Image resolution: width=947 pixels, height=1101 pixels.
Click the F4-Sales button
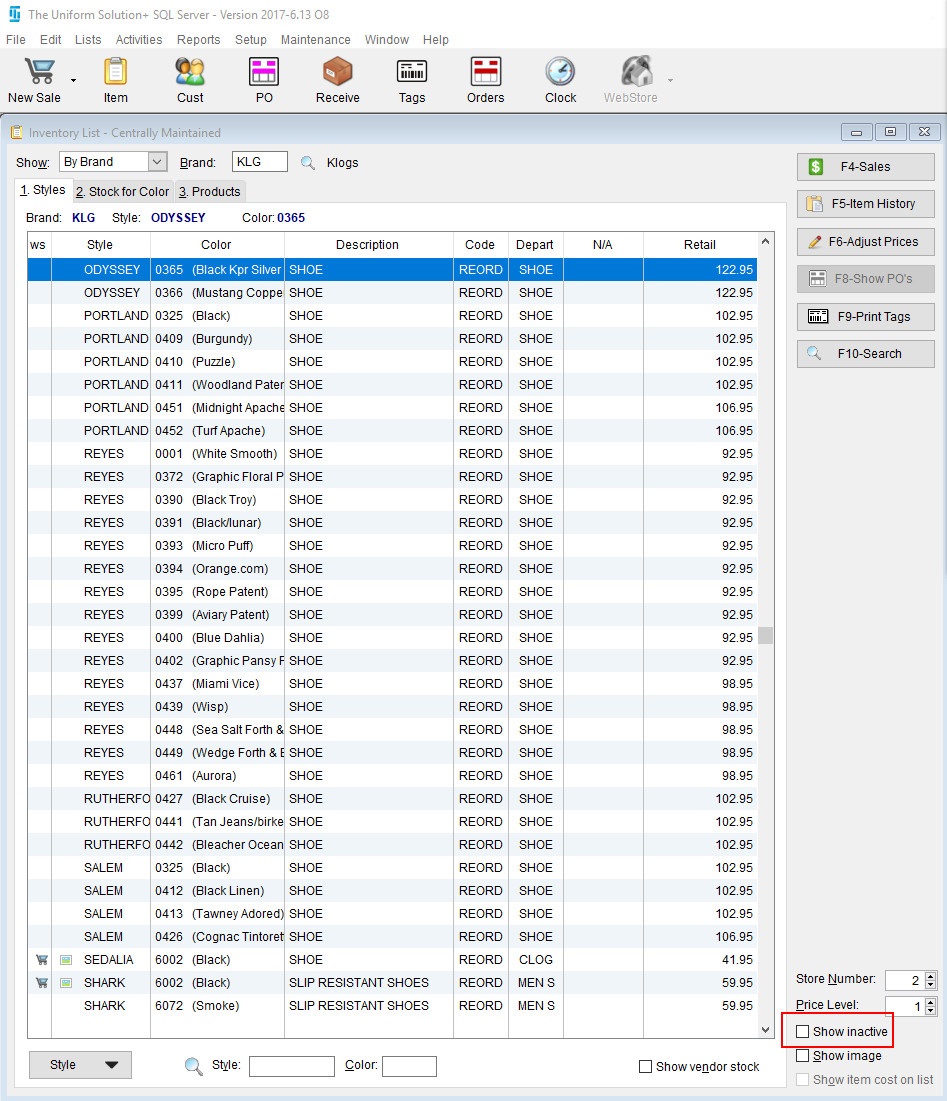pyautogui.click(x=865, y=166)
